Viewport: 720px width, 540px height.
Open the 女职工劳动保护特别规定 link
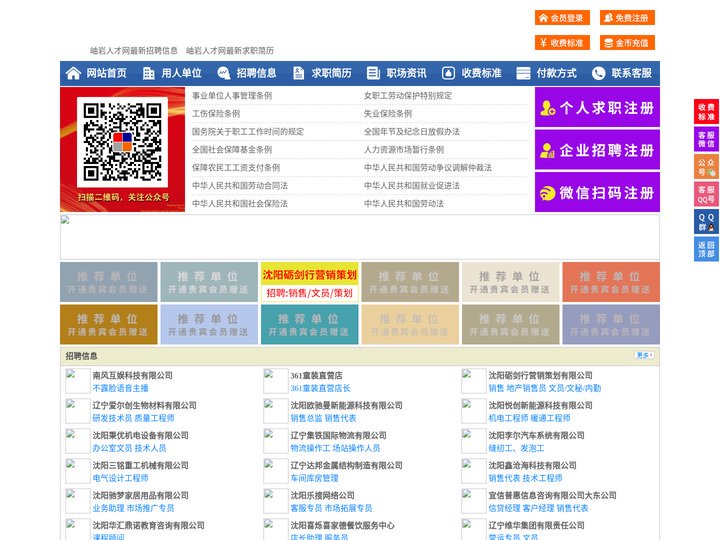[408, 96]
